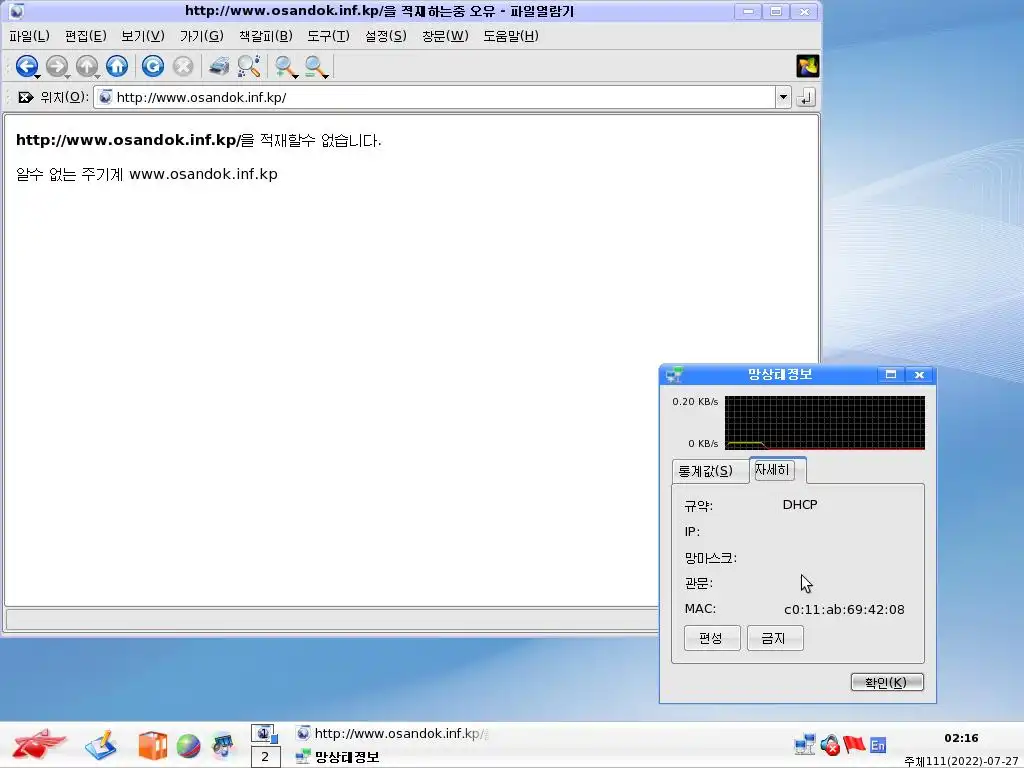Click the 관문: gateway label
This screenshot has height=768, width=1024.
(x=698, y=583)
